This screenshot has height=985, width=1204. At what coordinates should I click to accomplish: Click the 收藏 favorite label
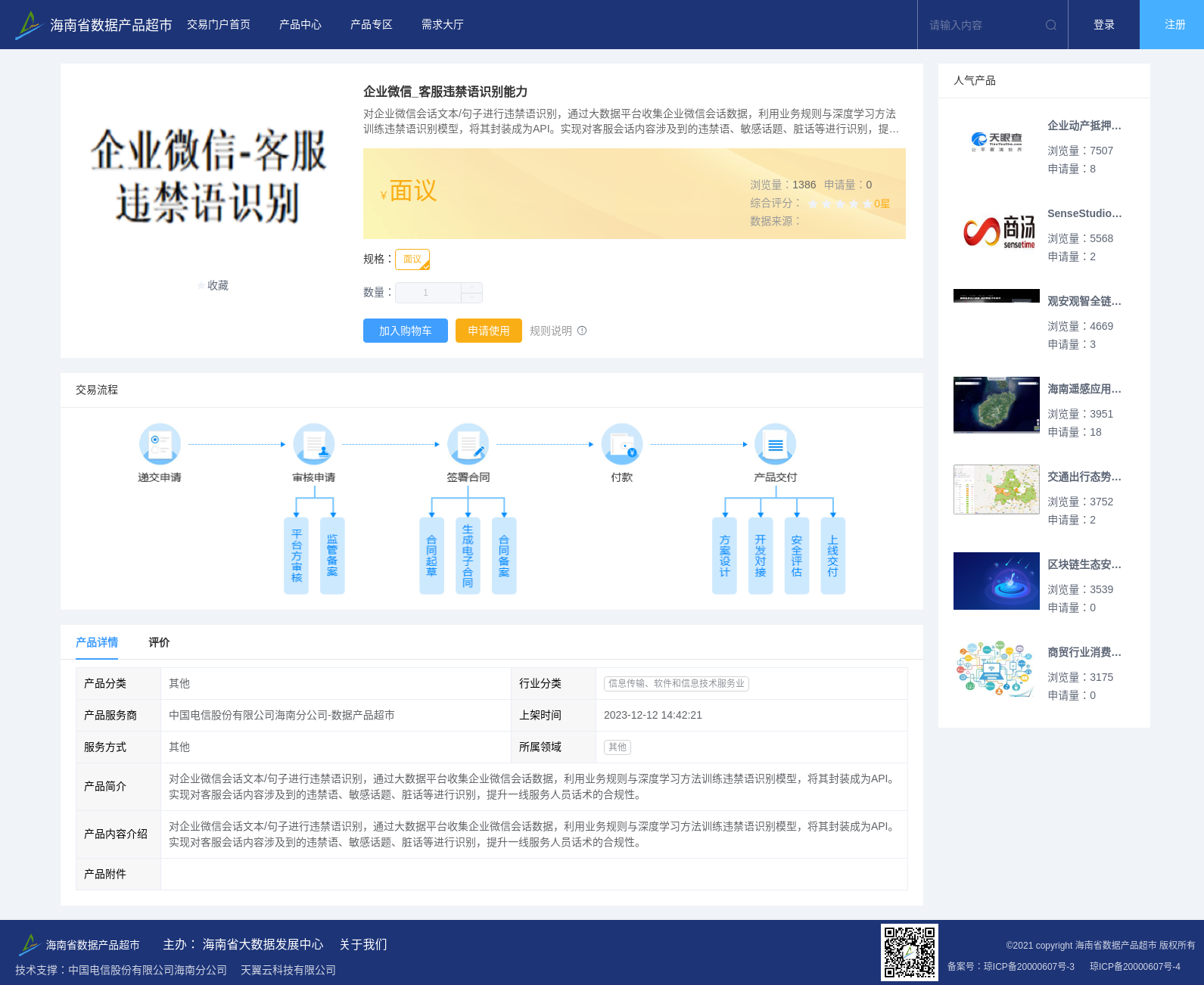pyautogui.click(x=218, y=285)
